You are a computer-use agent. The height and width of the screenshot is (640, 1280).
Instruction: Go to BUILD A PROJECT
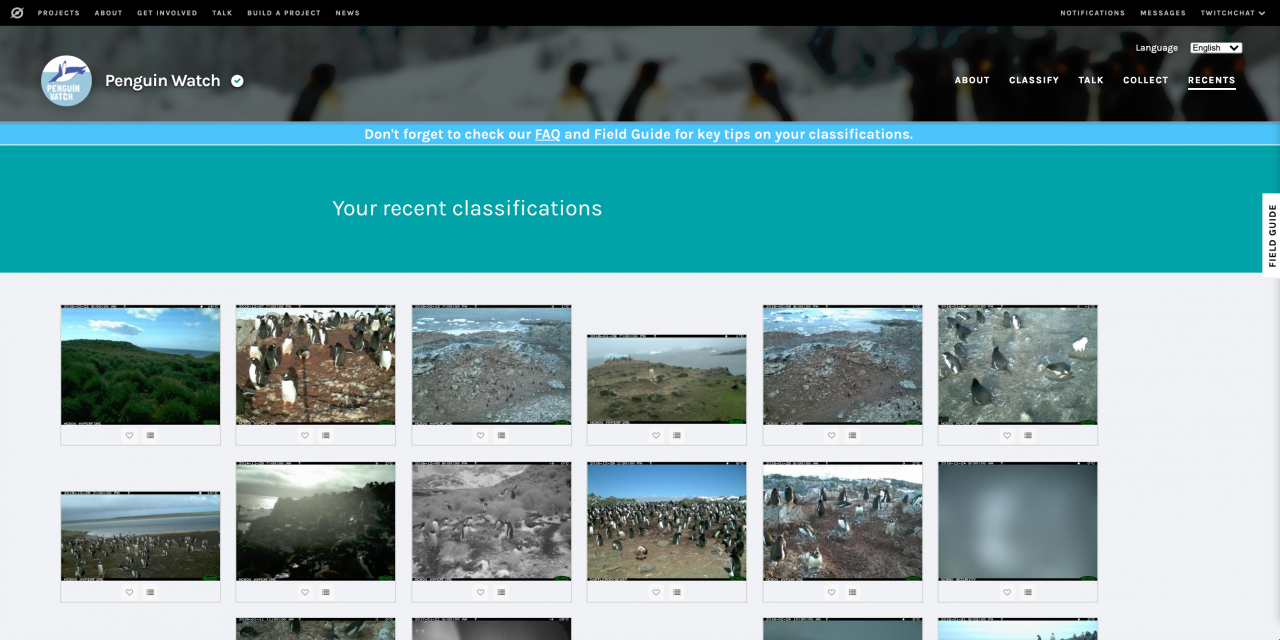coord(284,13)
